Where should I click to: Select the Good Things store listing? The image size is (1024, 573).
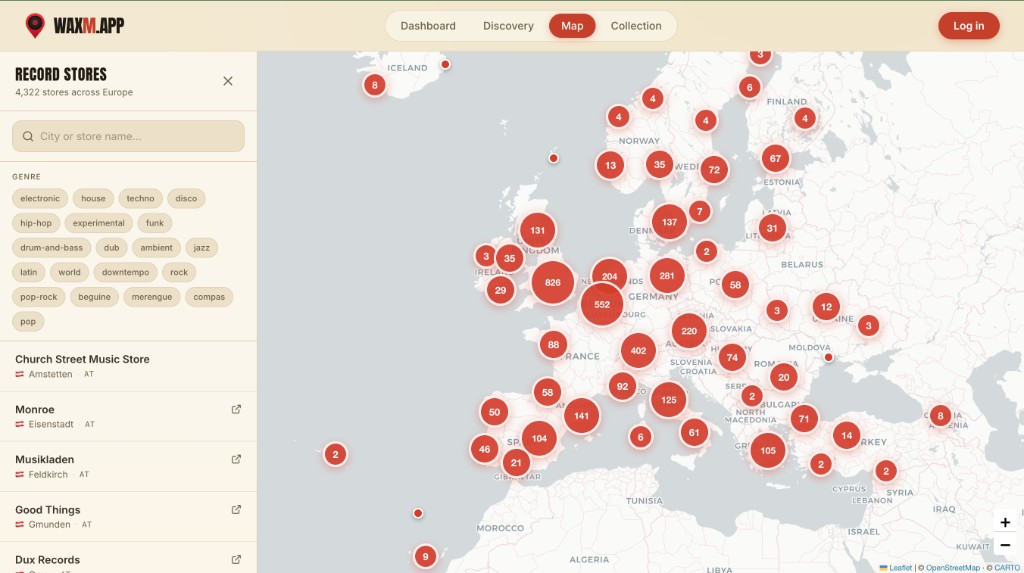click(128, 517)
